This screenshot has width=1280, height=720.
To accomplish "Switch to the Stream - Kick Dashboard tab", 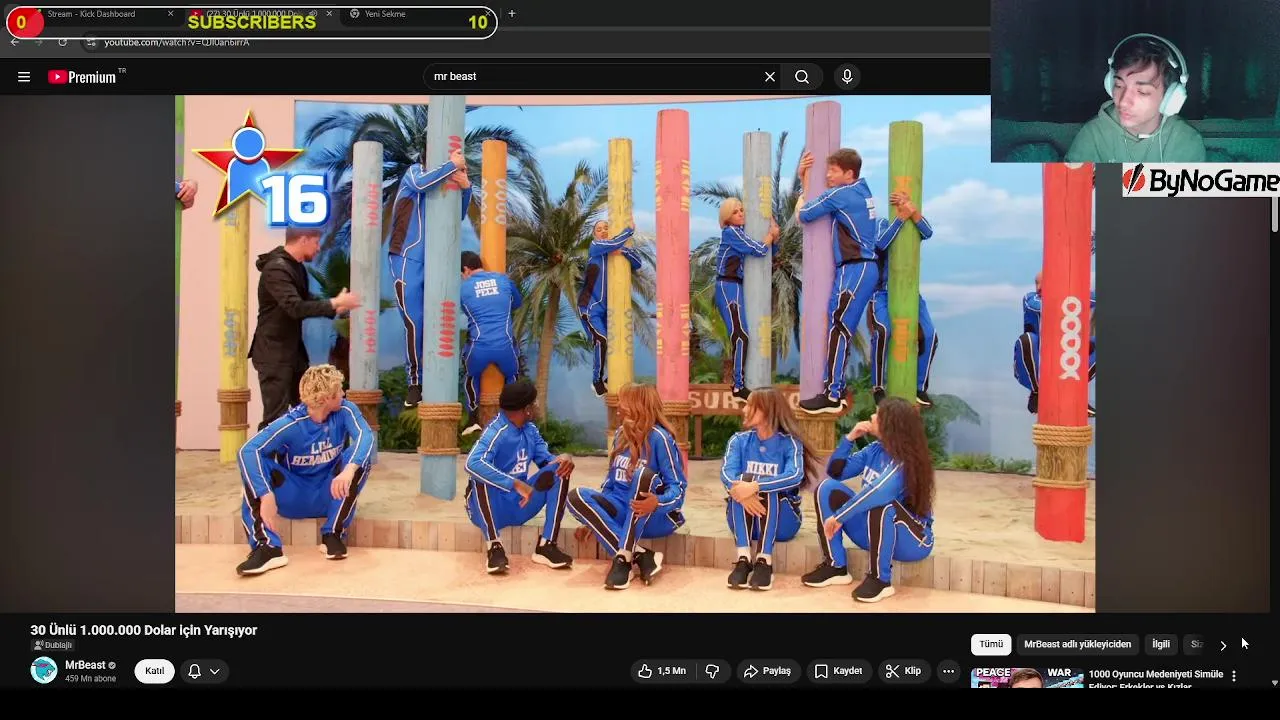I will tap(92, 14).
